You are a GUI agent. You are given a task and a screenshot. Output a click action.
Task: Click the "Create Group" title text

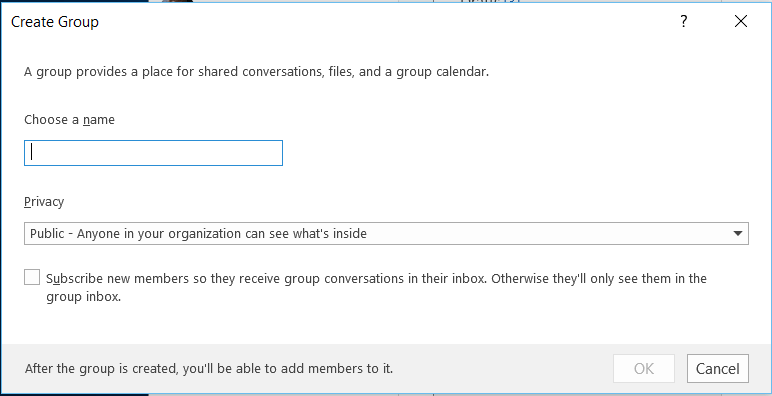click(55, 22)
